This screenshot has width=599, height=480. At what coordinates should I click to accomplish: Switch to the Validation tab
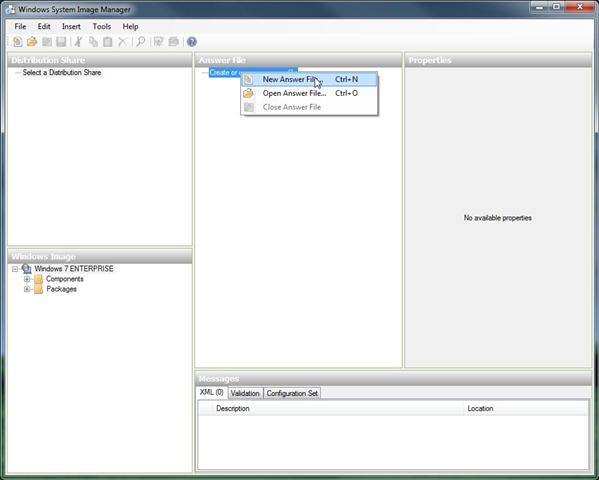245,393
